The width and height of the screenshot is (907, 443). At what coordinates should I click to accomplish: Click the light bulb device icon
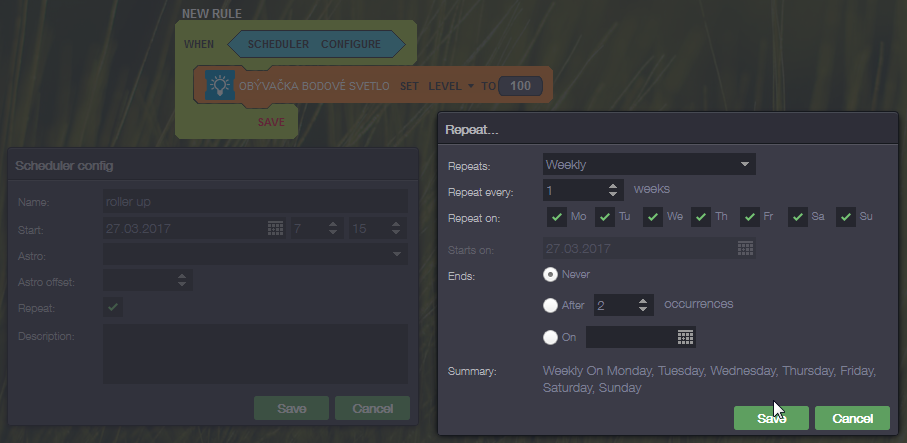[219, 85]
